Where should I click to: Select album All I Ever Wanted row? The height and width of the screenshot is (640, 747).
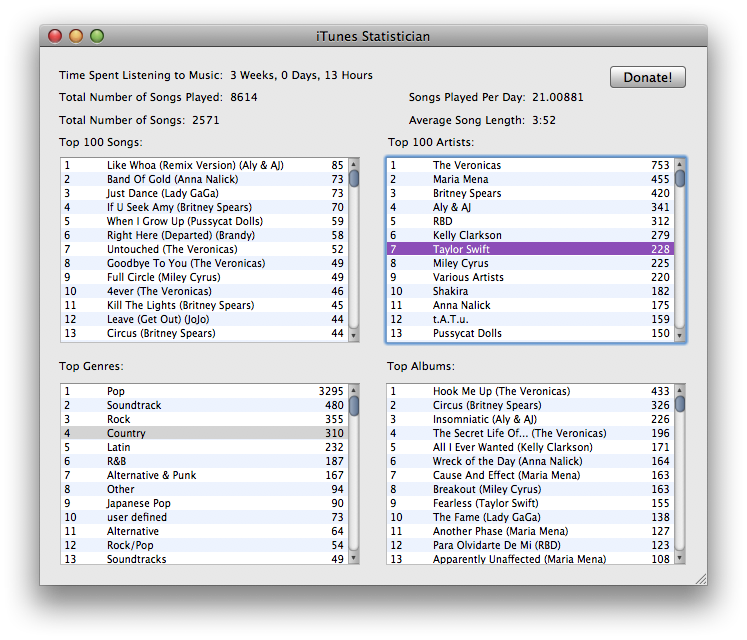pos(531,447)
